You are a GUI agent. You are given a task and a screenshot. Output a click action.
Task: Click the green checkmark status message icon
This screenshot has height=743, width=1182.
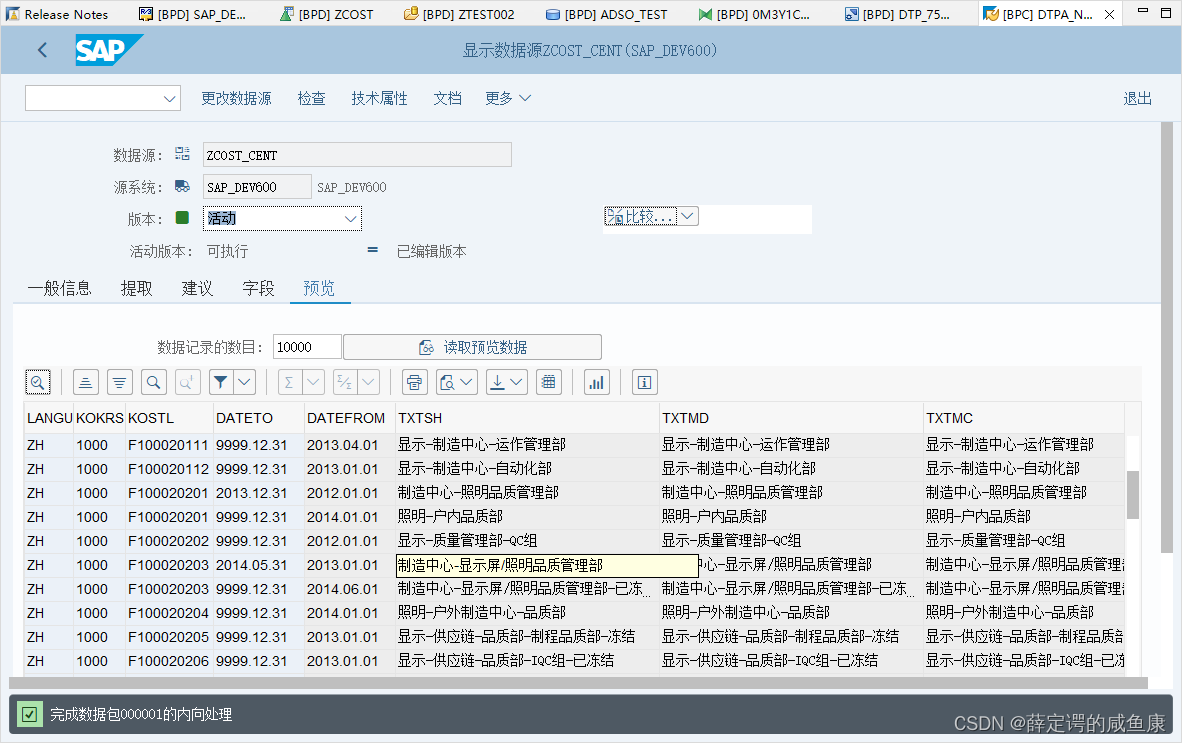29,714
